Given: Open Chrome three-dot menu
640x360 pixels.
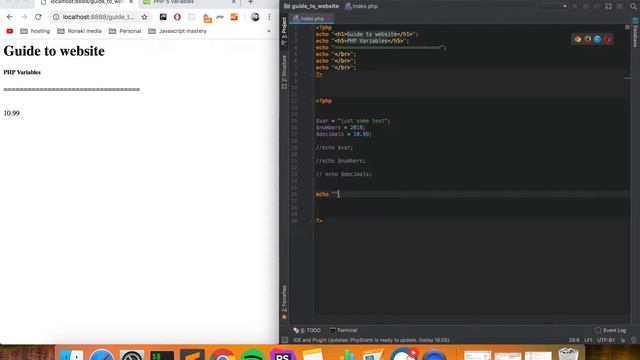Looking at the screenshot, I should (269, 17).
